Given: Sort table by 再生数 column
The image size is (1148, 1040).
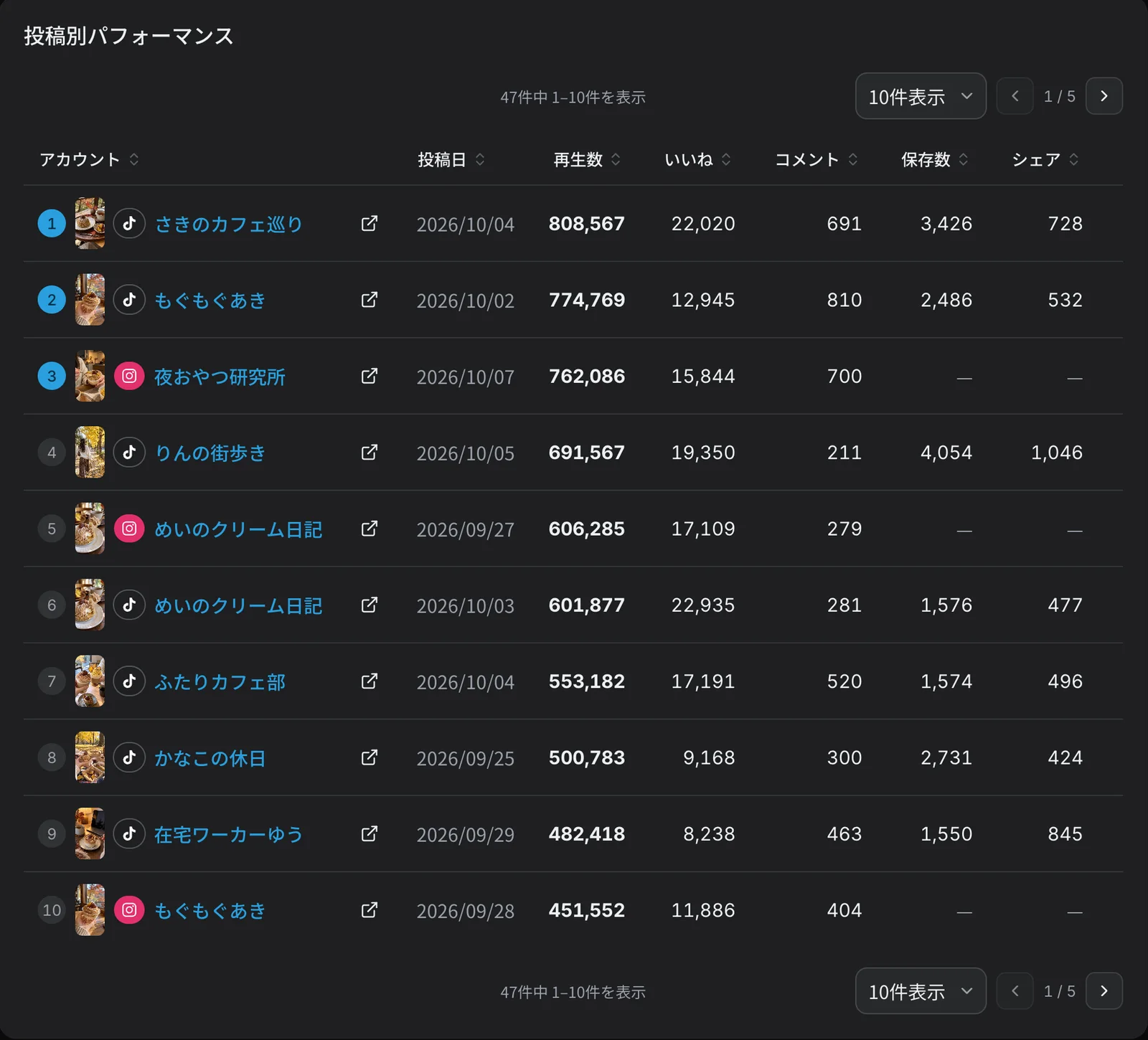Looking at the screenshot, I should click(x=587, y=159).
